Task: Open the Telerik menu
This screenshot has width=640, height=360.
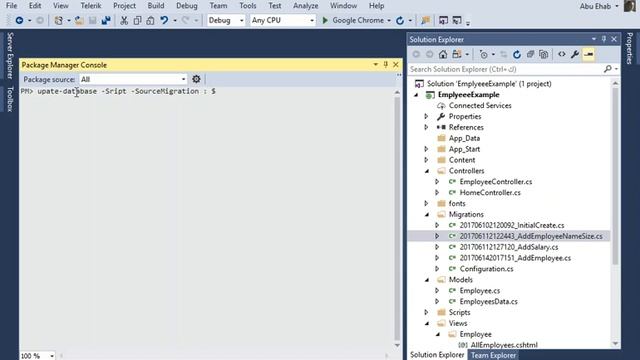Action: click(91, 6)
